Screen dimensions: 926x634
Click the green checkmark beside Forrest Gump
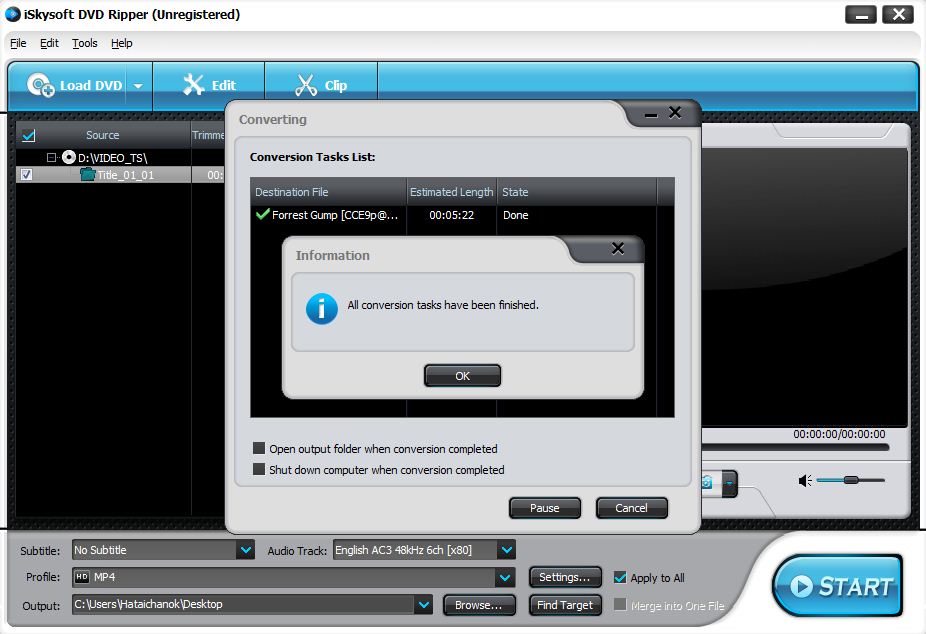click(262, 214)
